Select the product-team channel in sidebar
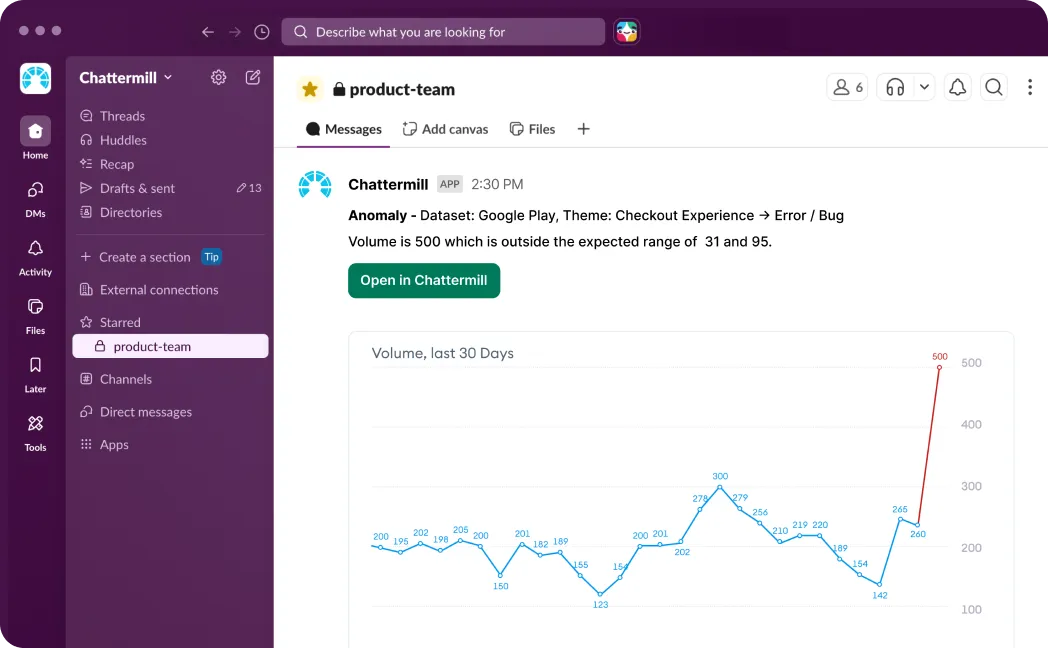 (x=170, y=346)
